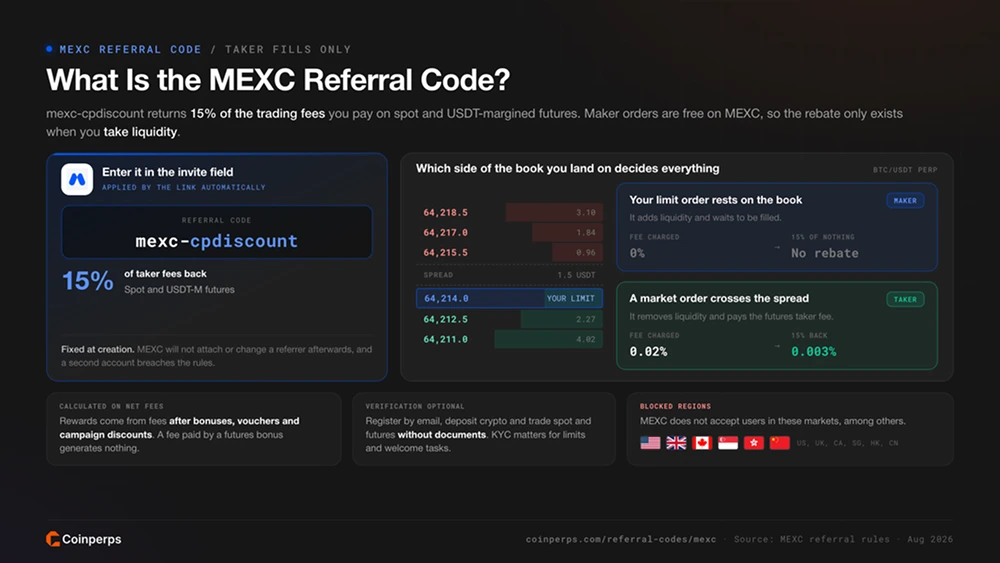Click the maker 0% fee charged value
This screenshot has height=563, width=1000.
pyautogui.click(x=637, y=253)
